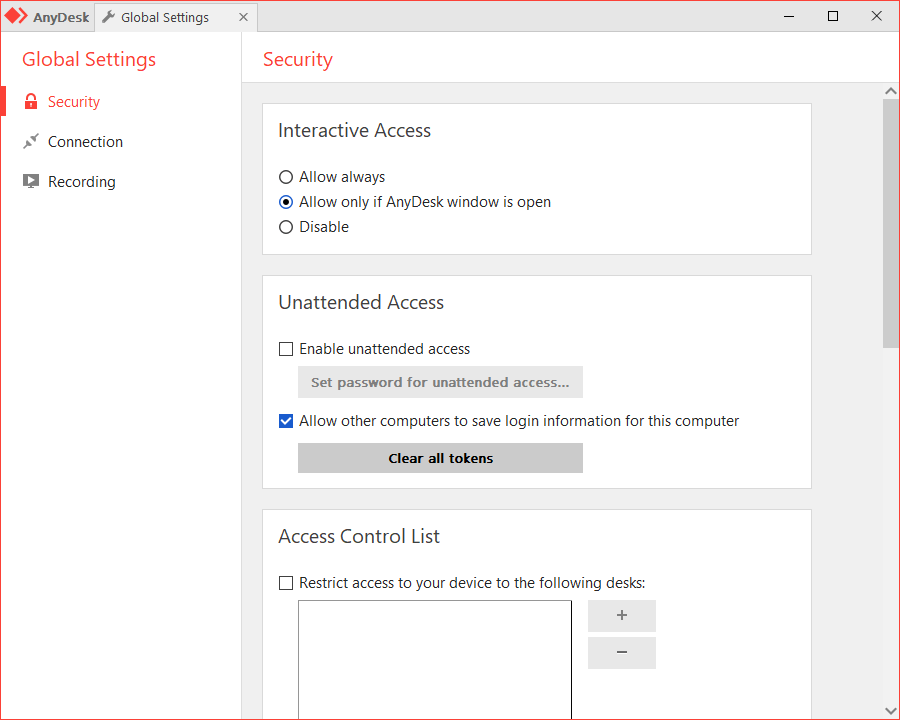Image resolution: width=900 pixels, height=720 pixels.
Task: Close the Global Settings tab
Action: click(243, 17)
